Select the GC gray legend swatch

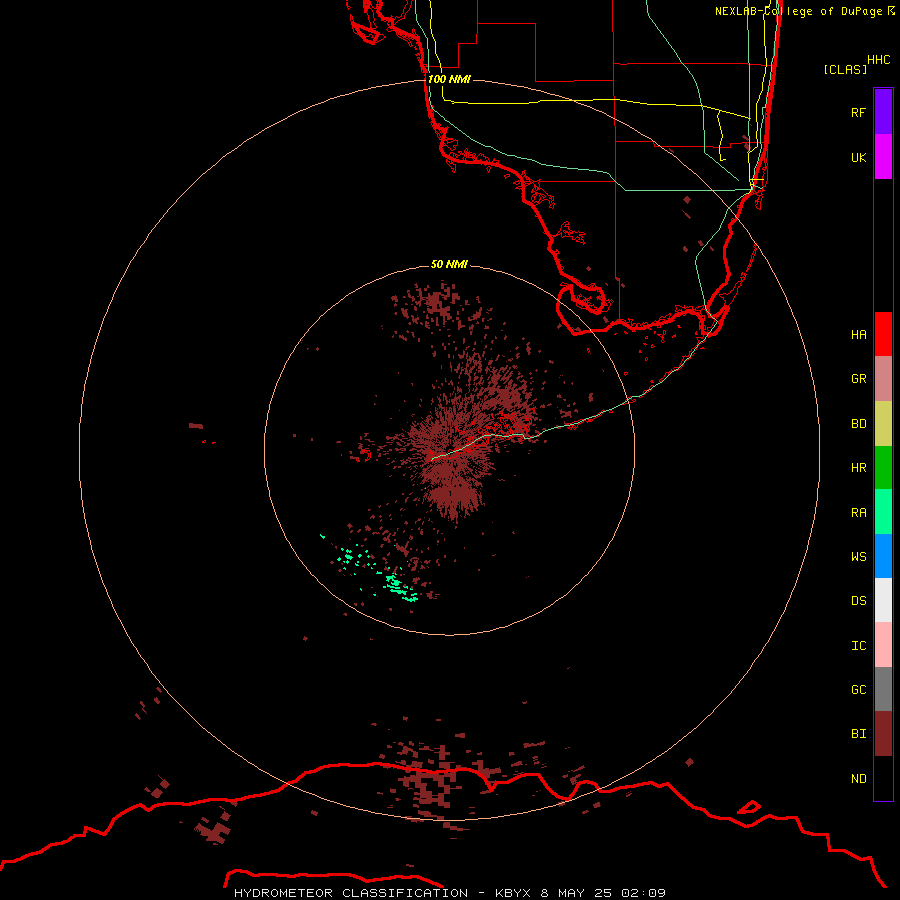pyautogui.click(x=883, y=689)
